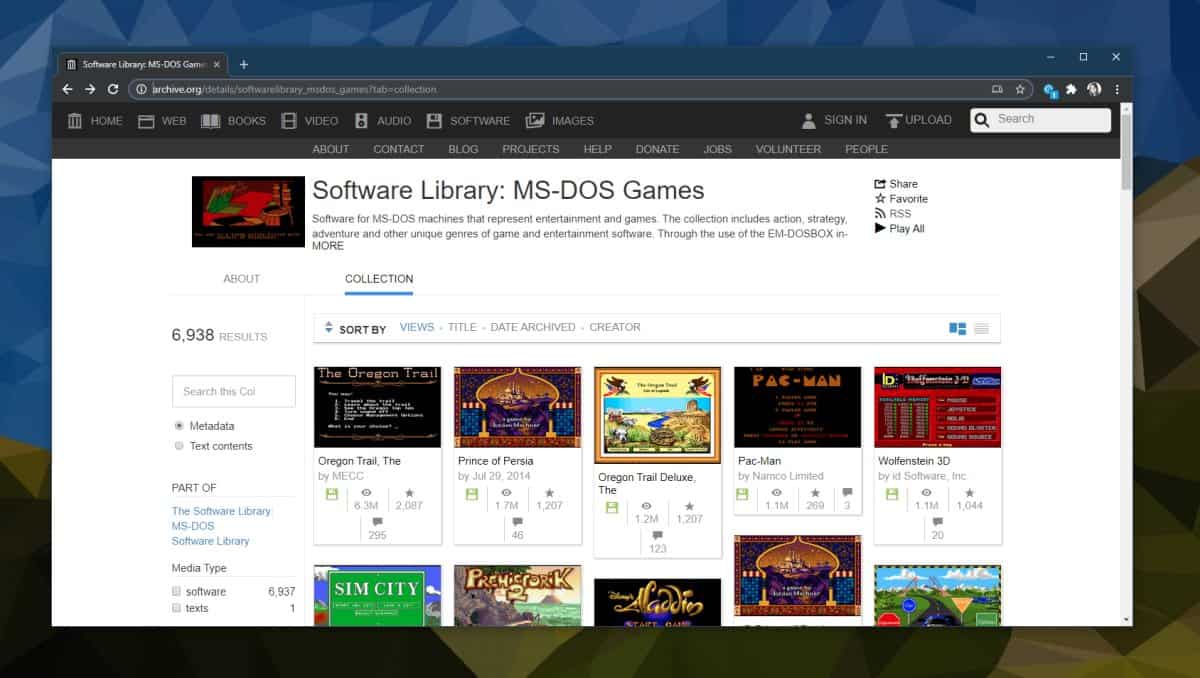Open the Prince of Persia thumbnail
The height and width of the screenshot is (678, 1200).
(517, 408)
